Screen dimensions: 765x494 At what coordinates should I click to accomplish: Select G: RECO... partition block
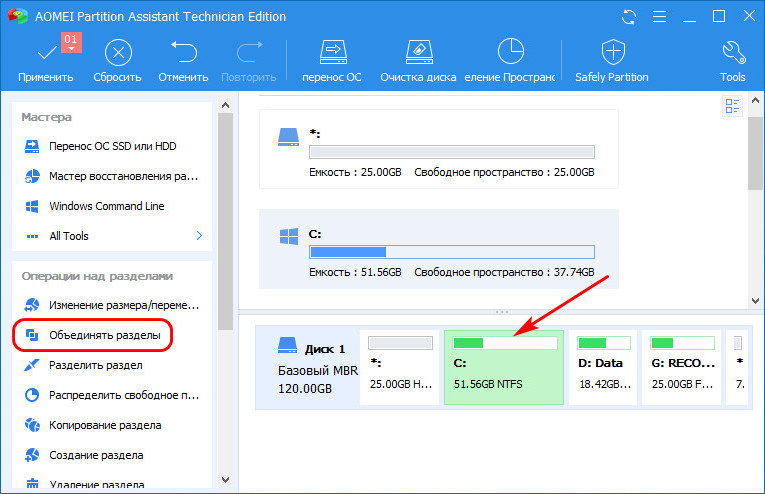681,367
